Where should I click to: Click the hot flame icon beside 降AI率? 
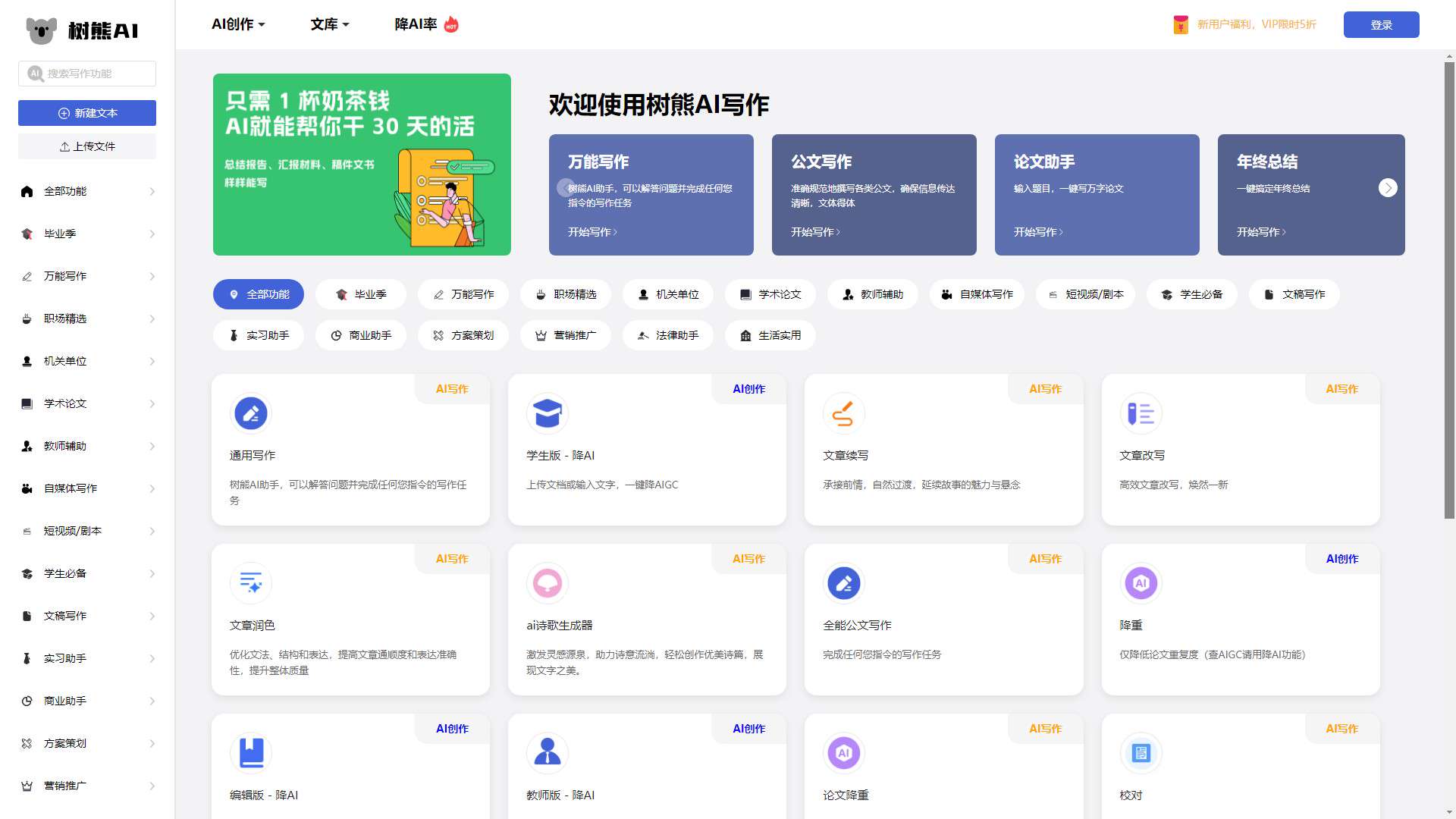(x=451, y=24)
